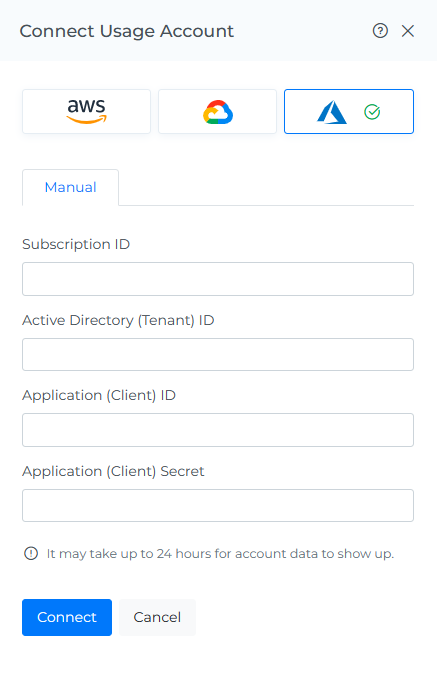Viewport: 437px width, 681px height.
Task: Click the Active Directory (Tenant) ID field
Action: [218, 354]
